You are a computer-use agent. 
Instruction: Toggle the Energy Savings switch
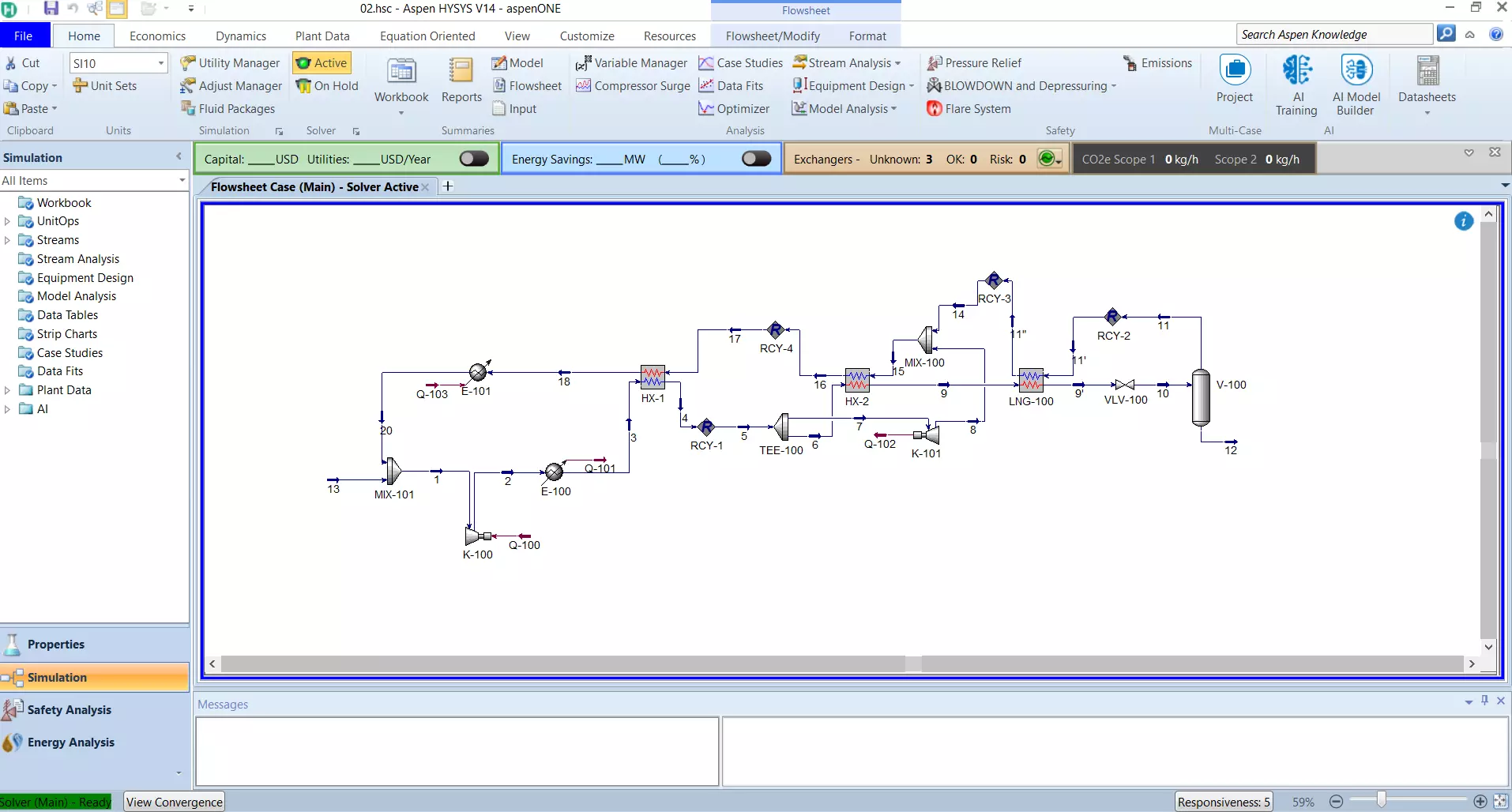click(x=756, y=159)
